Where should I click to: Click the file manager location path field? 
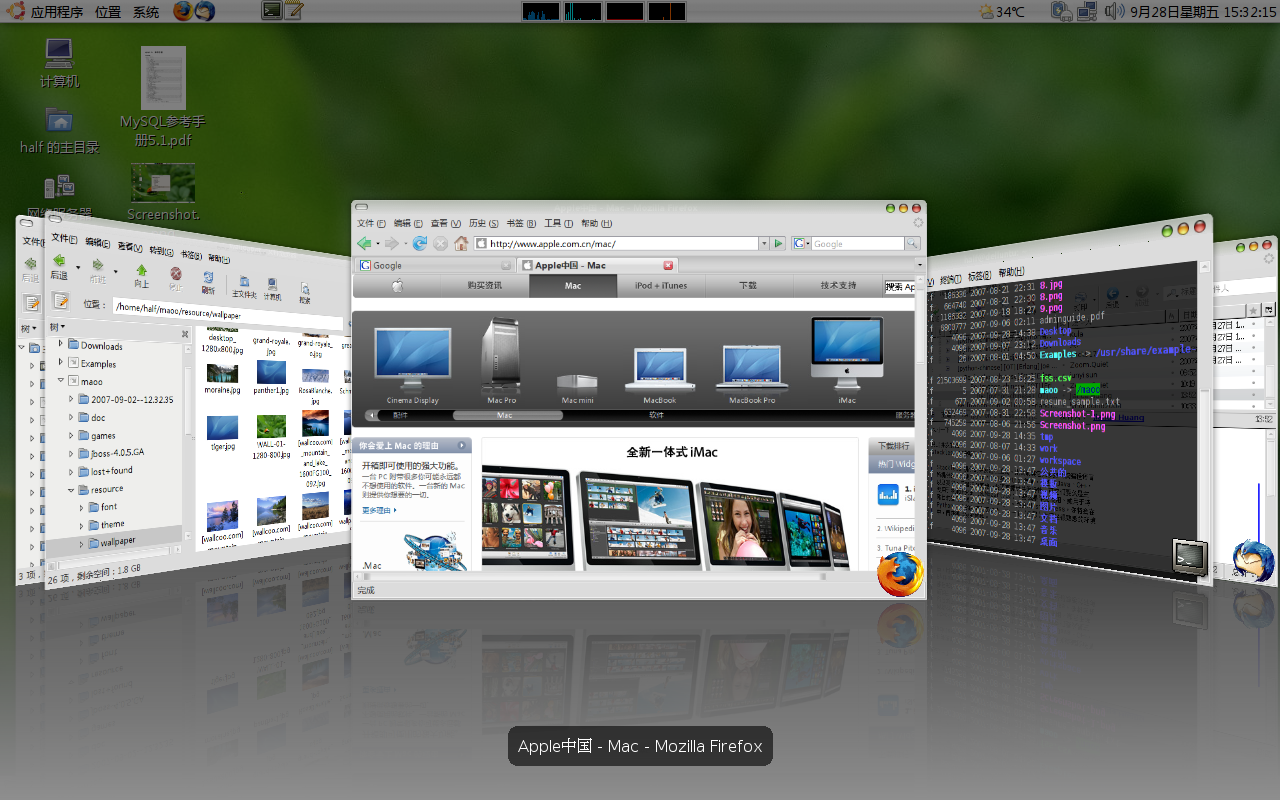[227, 312]
